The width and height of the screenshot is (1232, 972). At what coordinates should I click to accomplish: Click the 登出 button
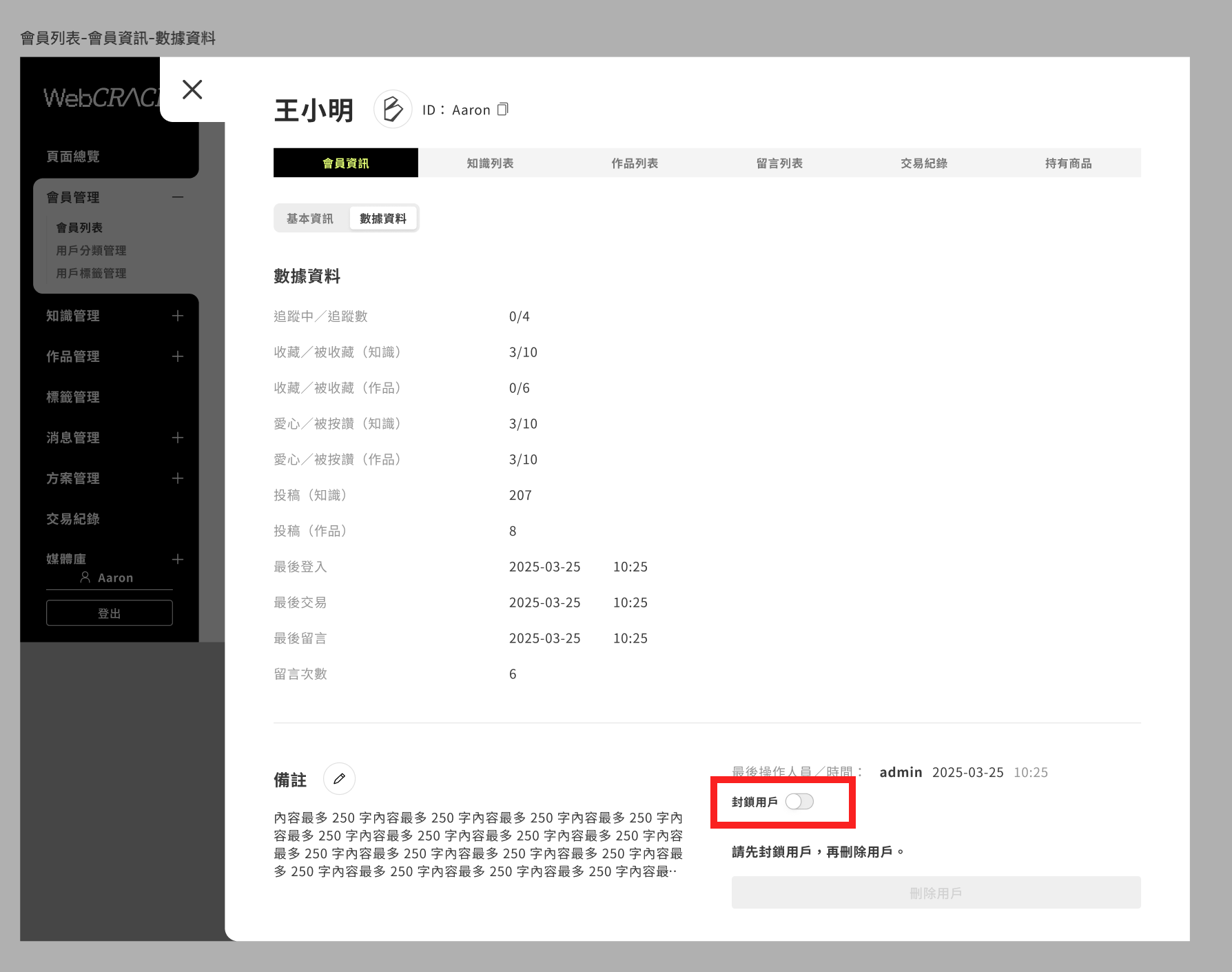pos(110,613)
